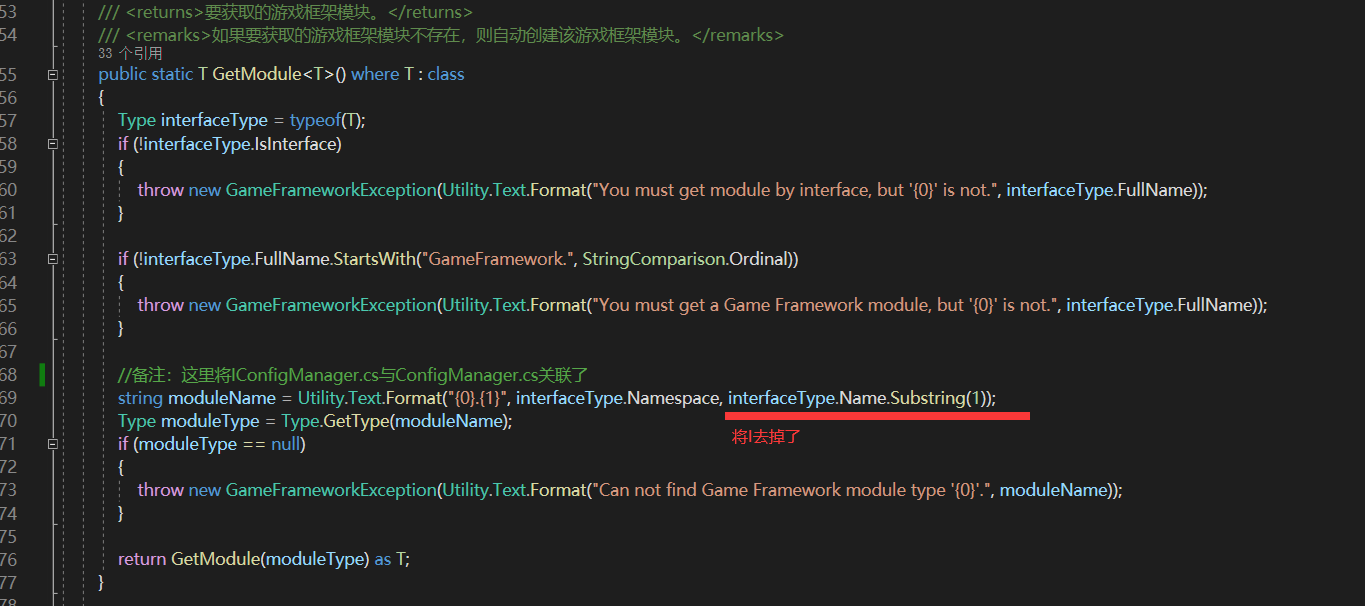
Task: Click interfaceType variable in typeof declaration line
Action: coord(214,121)
